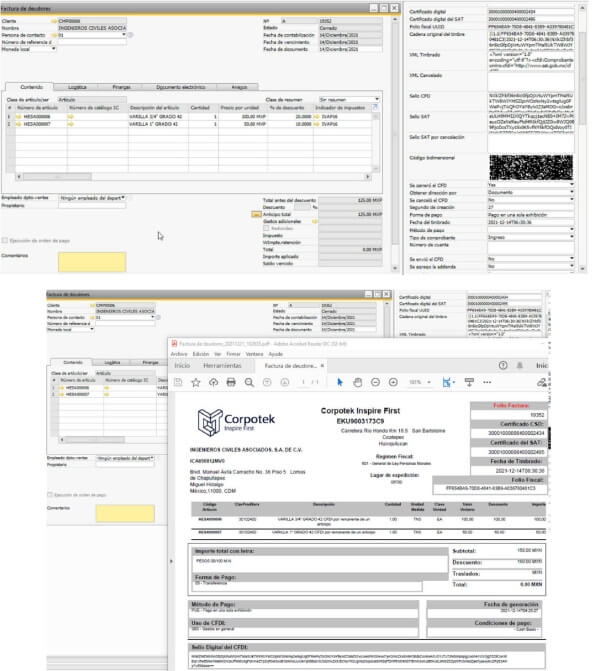Click tax code link arrow in first row
Viewport: 600px width, 671px height.
317,116
